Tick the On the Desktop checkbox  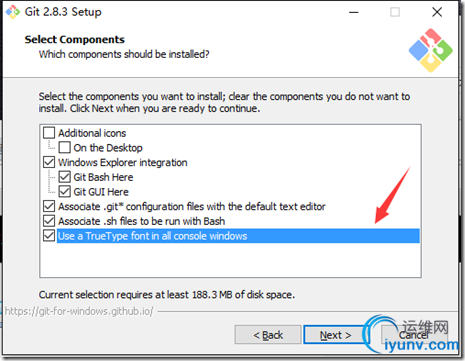pyautogui.click(x=65, y=147)
